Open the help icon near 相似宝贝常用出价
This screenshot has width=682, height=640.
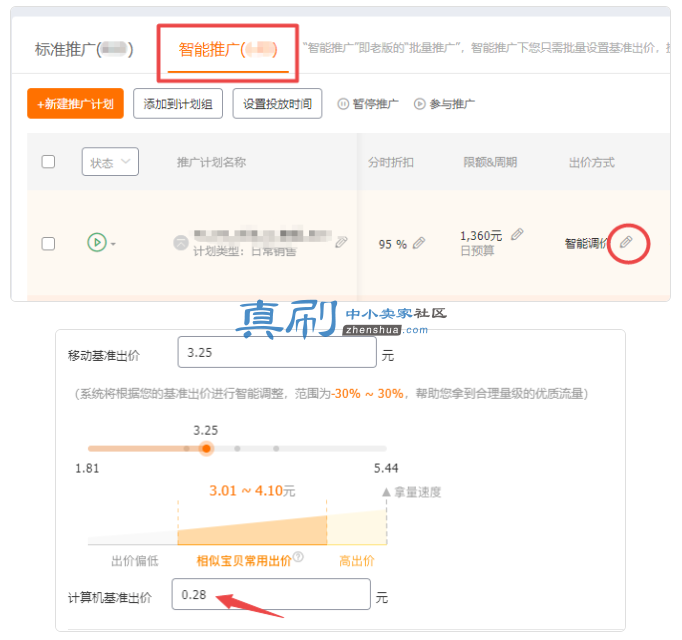pyautogui.click(x=298, y=556)
